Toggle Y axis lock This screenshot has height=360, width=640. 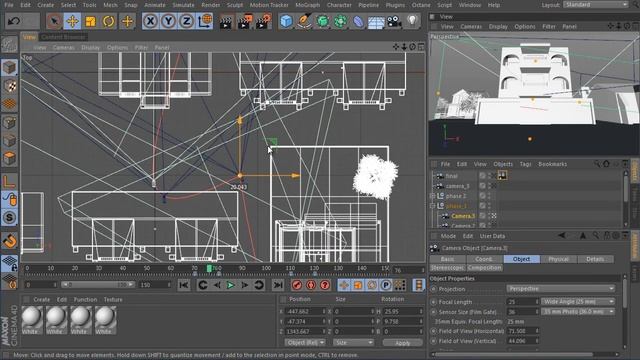pos(168,21)
